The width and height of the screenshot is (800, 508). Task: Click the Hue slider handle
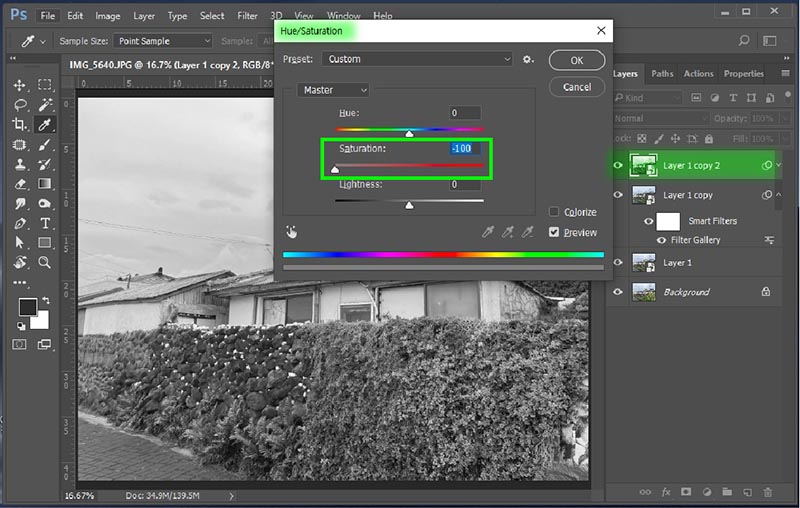pyautogui.click(x=409, y=134)
